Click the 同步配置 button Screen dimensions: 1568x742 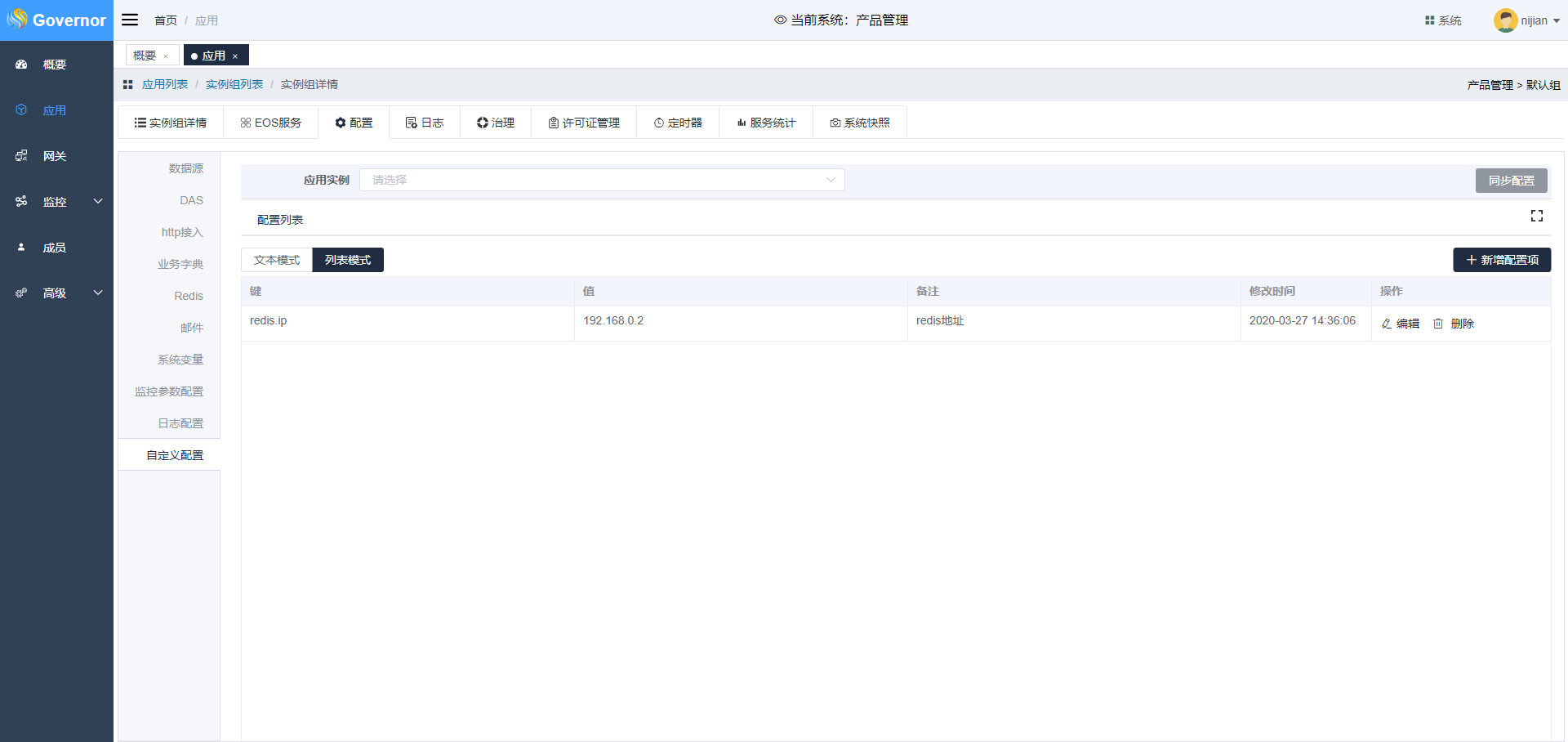[1511, 181]
